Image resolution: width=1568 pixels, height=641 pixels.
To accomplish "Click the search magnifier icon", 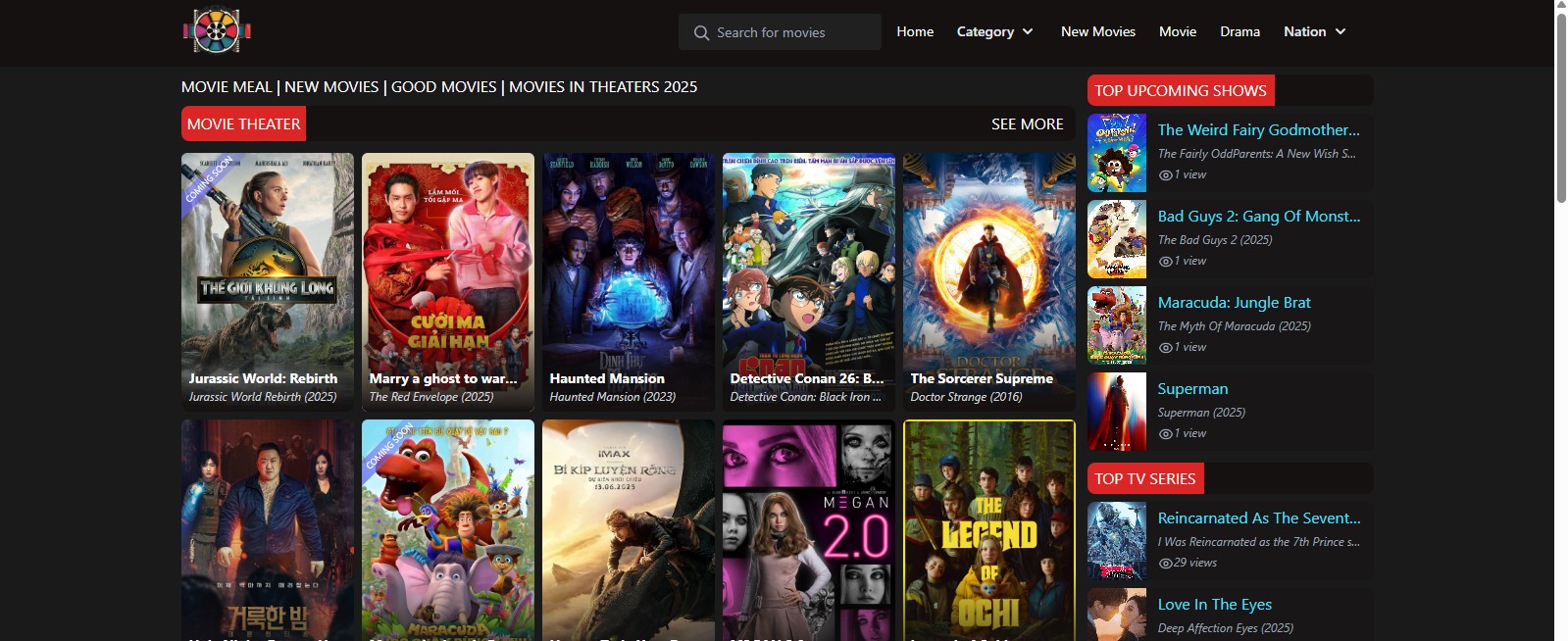I will click(x=701, y=32).
